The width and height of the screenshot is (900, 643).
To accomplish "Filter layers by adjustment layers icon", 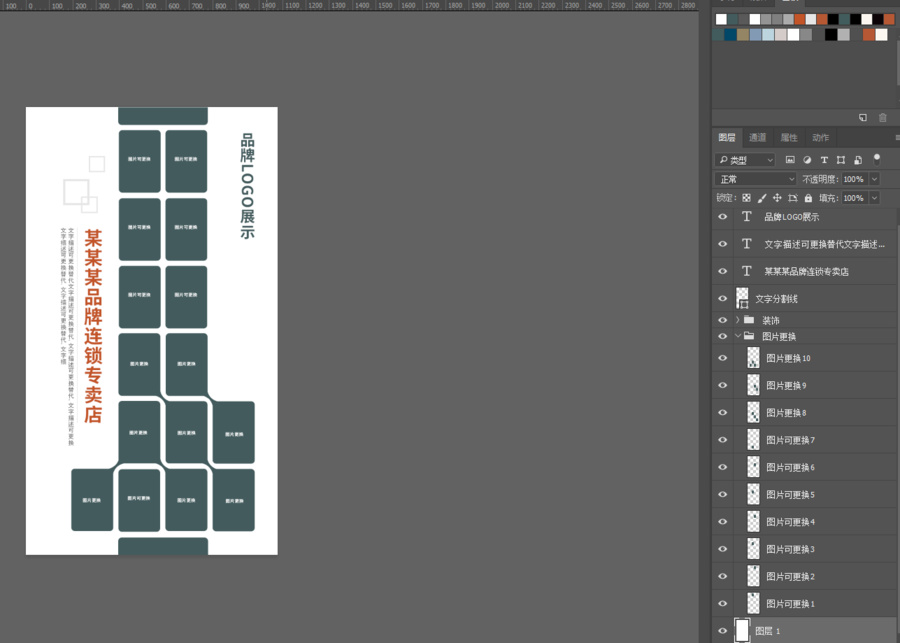I will [807, 160].
